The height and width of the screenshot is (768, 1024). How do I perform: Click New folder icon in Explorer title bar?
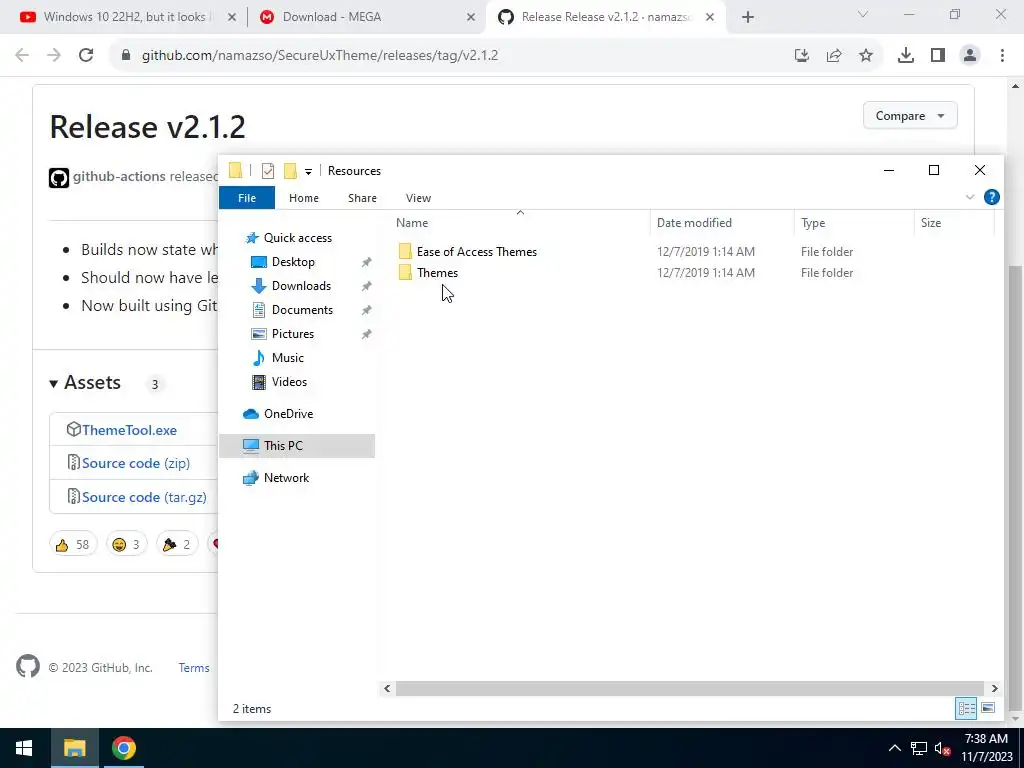point(290,171)
